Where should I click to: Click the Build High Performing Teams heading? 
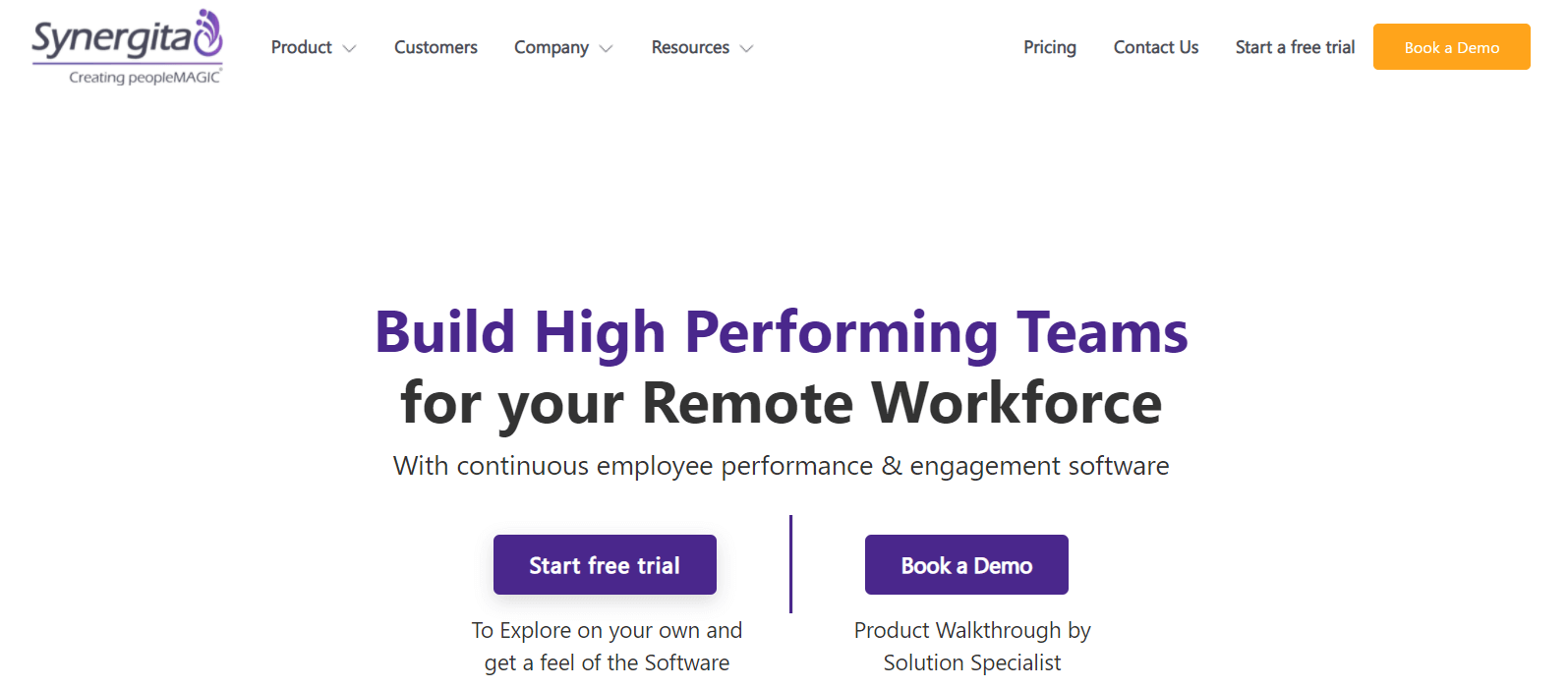(x=782, y=331)
